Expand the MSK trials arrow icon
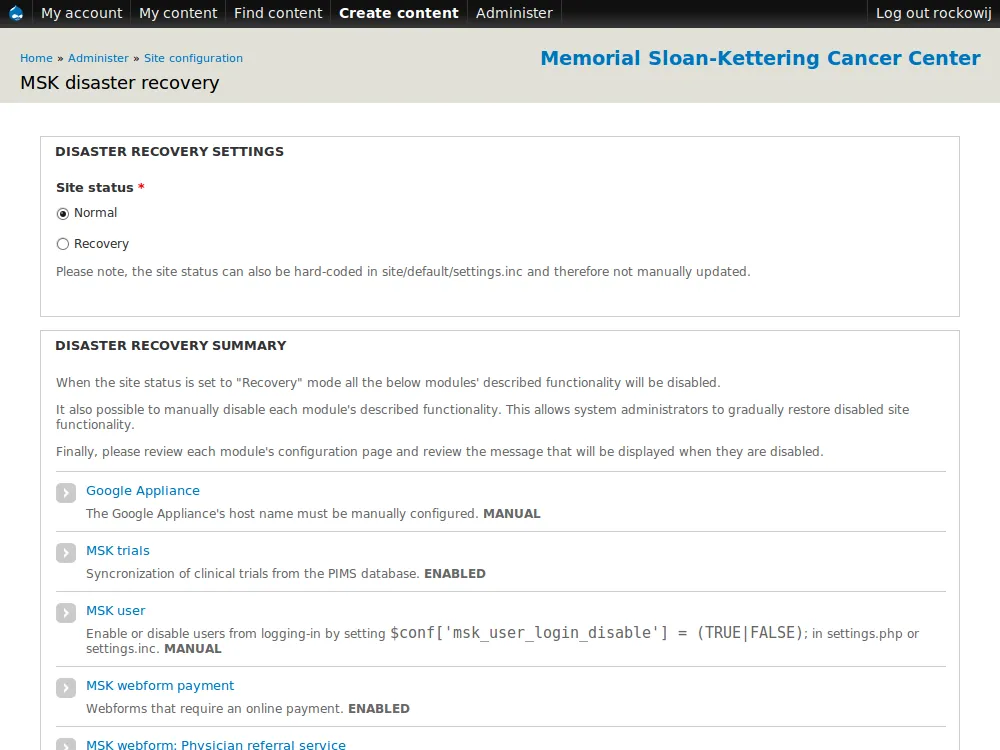This screenshot has height=750, width=1000. 66,553
